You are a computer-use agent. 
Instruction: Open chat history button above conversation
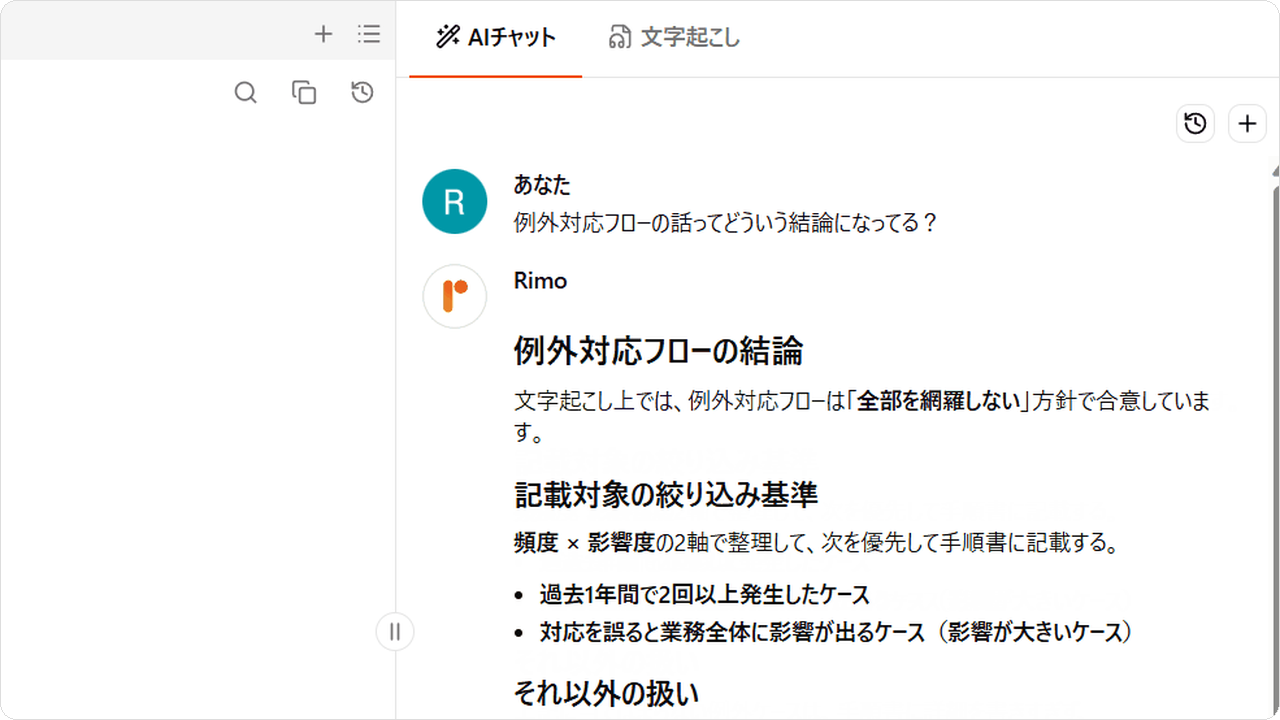click(x=1195, y=124)
